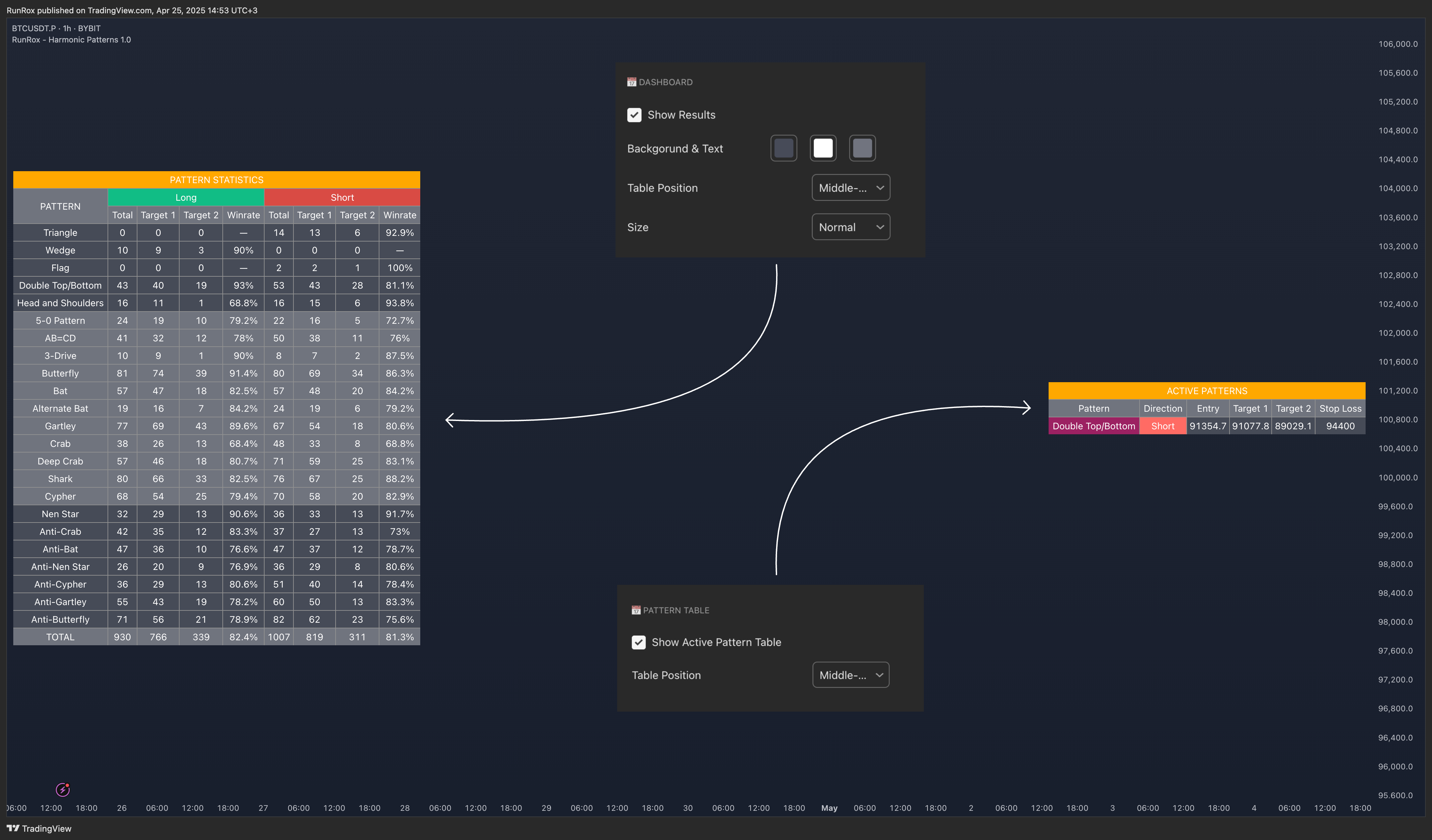Uncheck the Show Results checkbox
Screen dimensions: 1432x840
(x=634, y=115)
